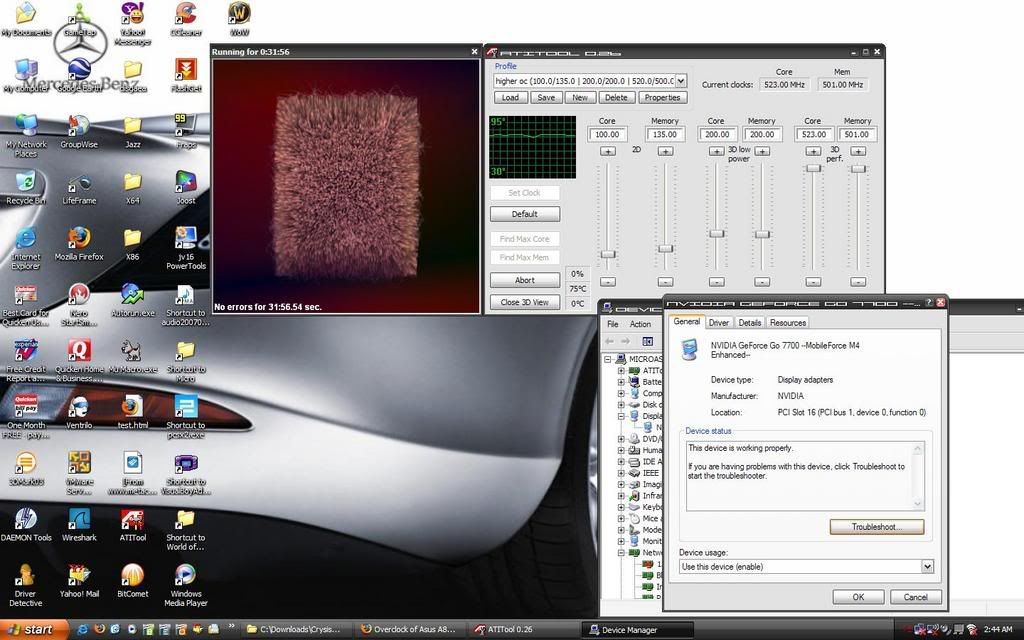Click the 2D Core clock slider handle

coord(608,254)
